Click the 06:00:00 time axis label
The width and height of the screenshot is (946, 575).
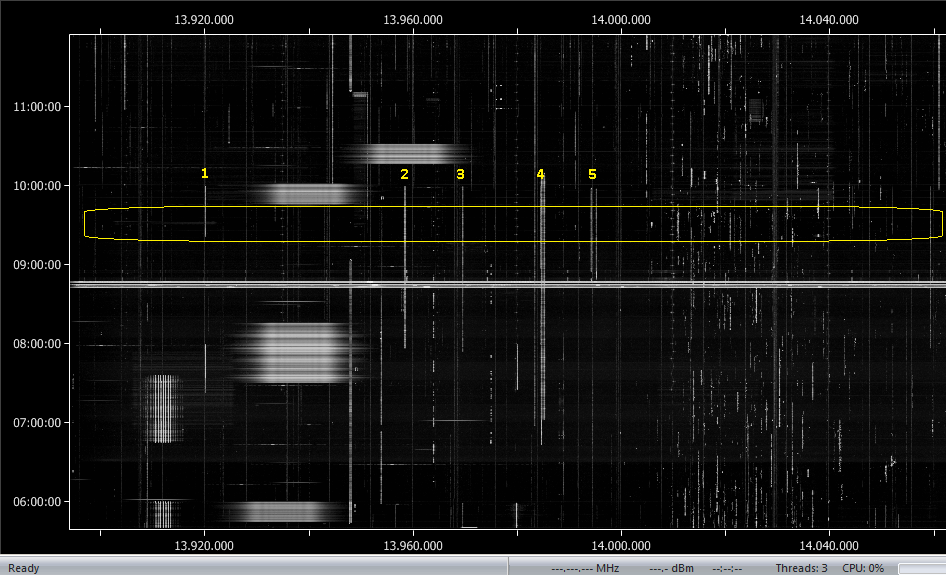pos(37,502)
